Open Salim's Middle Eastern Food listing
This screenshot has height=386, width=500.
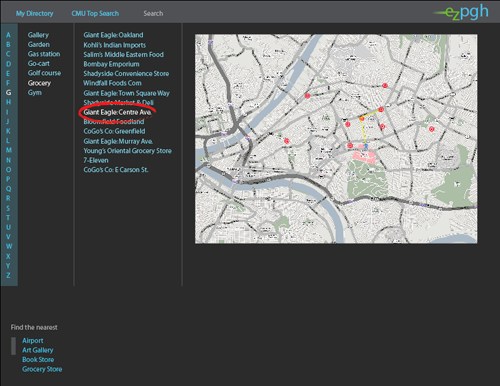(124, 54)
